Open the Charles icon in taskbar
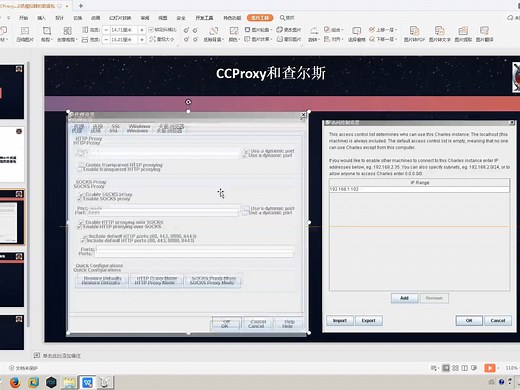 105,382
